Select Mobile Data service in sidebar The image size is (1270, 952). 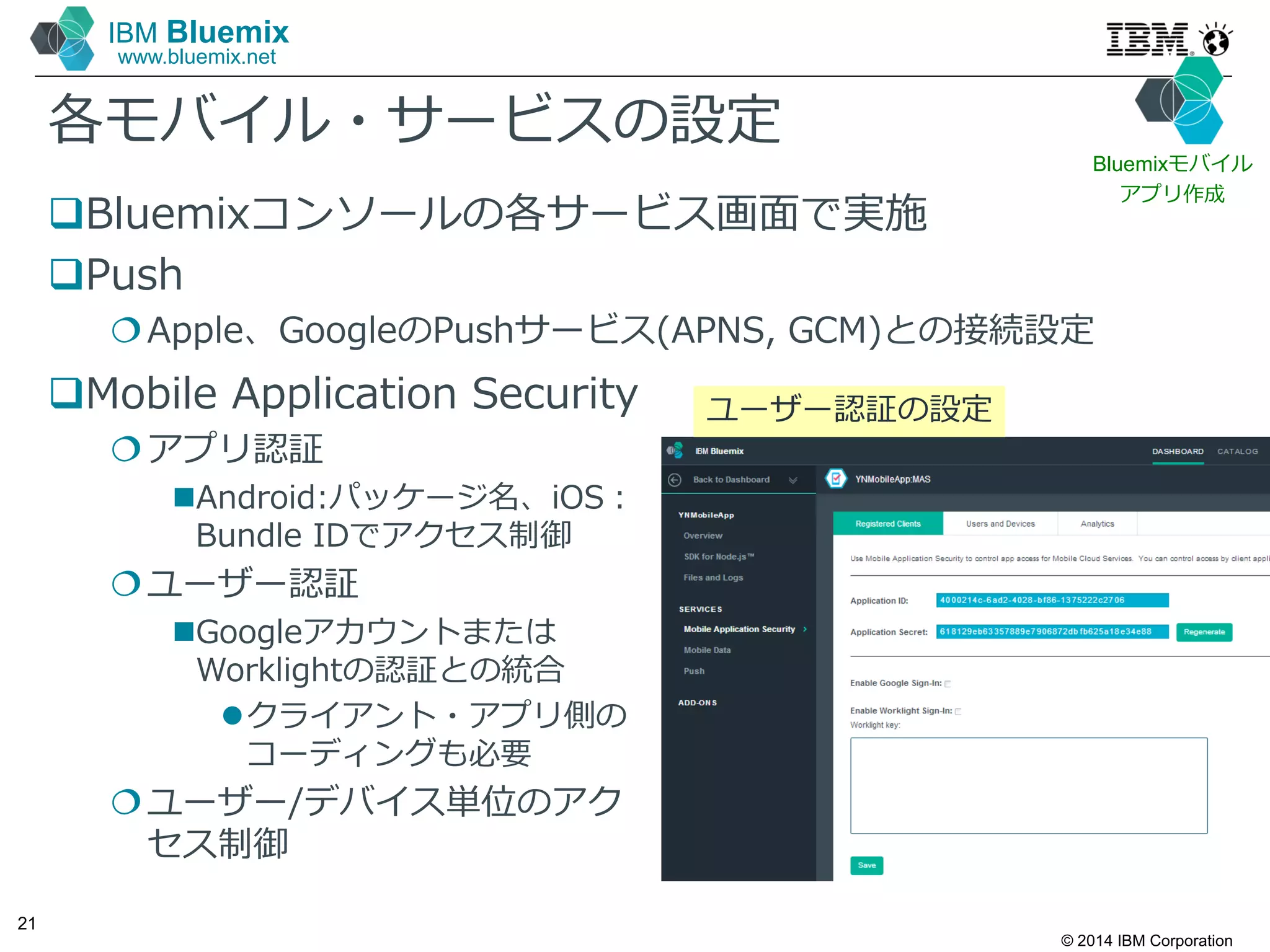pos(707,650)
